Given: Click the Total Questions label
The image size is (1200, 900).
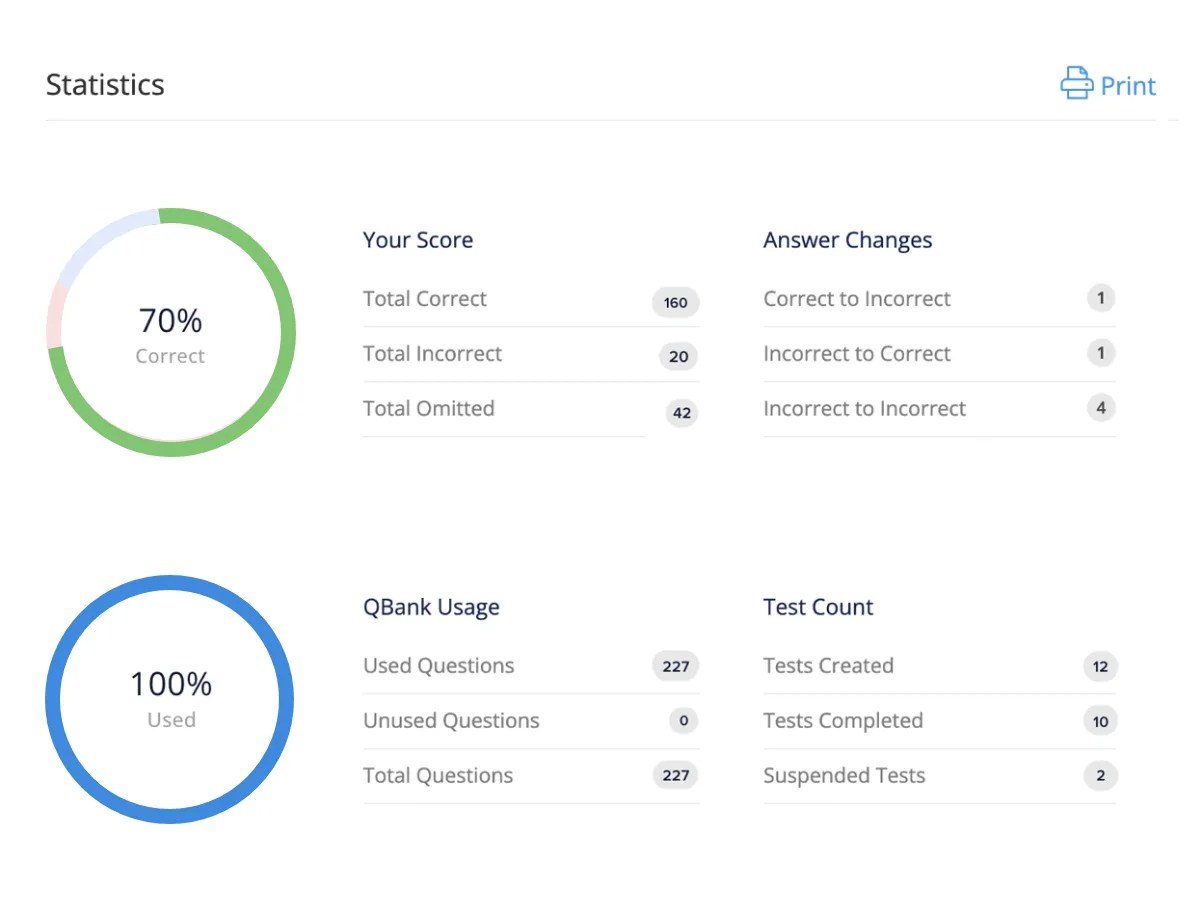Looking at the screenshot, I should [438, 776].
